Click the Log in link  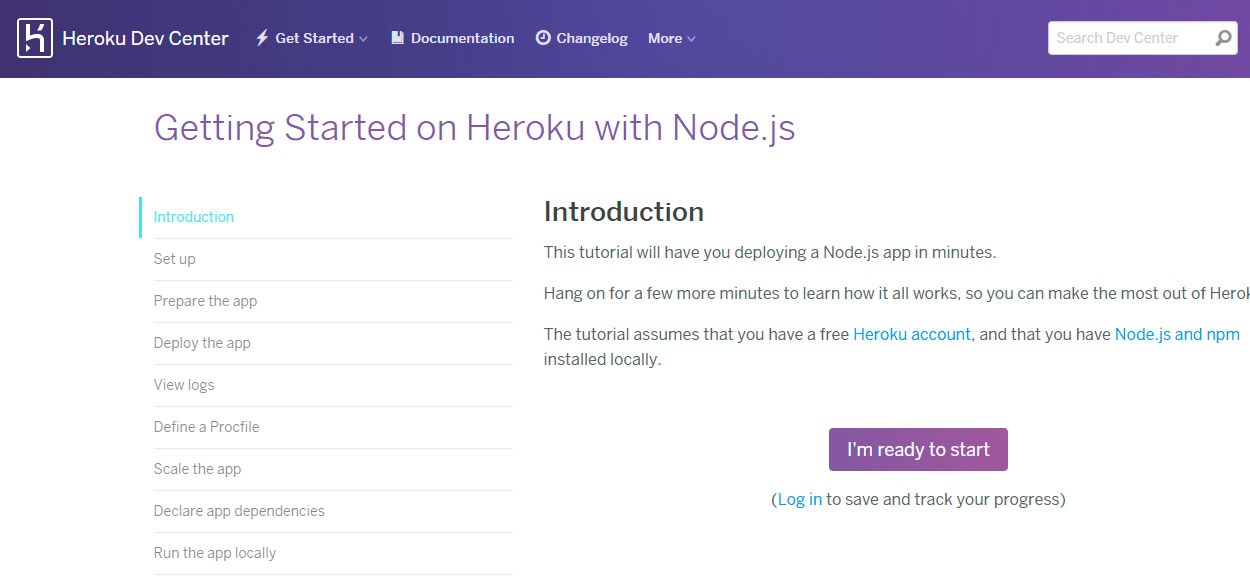click(x=800, y=499)
